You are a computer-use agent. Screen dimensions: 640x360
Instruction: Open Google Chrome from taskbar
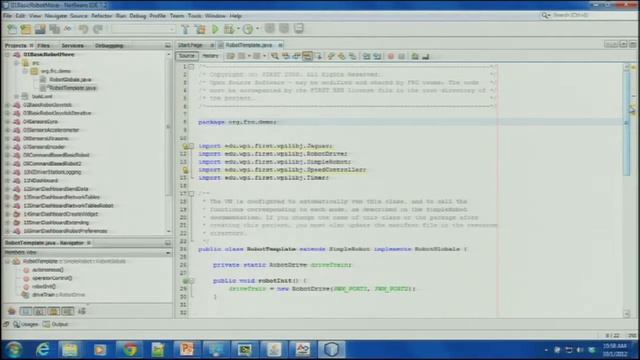pos(130,349)
